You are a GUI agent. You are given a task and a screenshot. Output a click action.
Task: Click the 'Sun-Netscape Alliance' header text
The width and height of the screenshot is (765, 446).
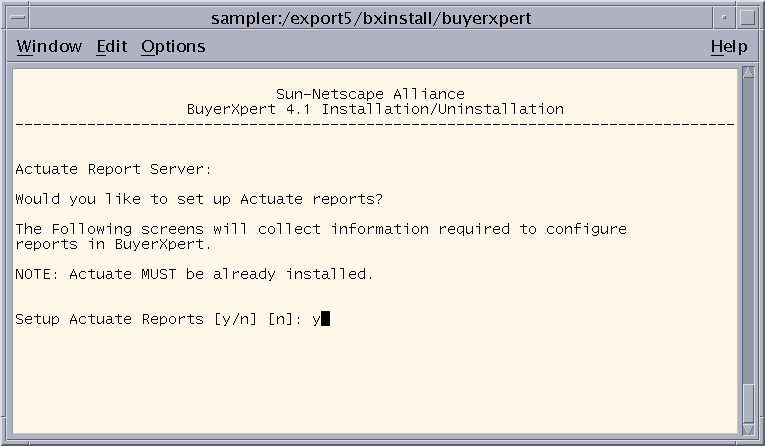[370, 94]
